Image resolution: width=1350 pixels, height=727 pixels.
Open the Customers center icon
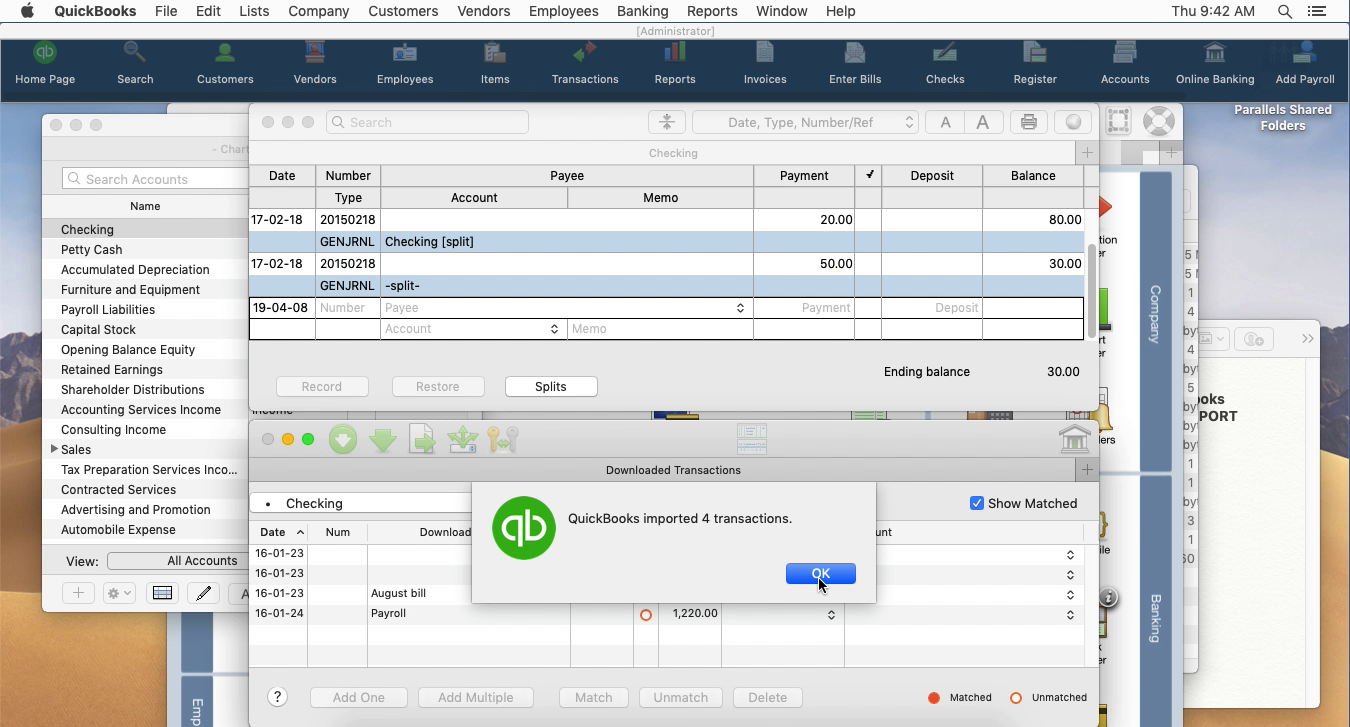(x=225, y=63)
